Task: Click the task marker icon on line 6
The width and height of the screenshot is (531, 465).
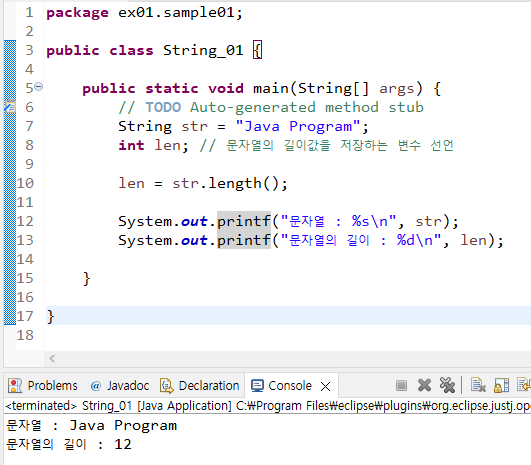Action: click(x=10, y=107)
